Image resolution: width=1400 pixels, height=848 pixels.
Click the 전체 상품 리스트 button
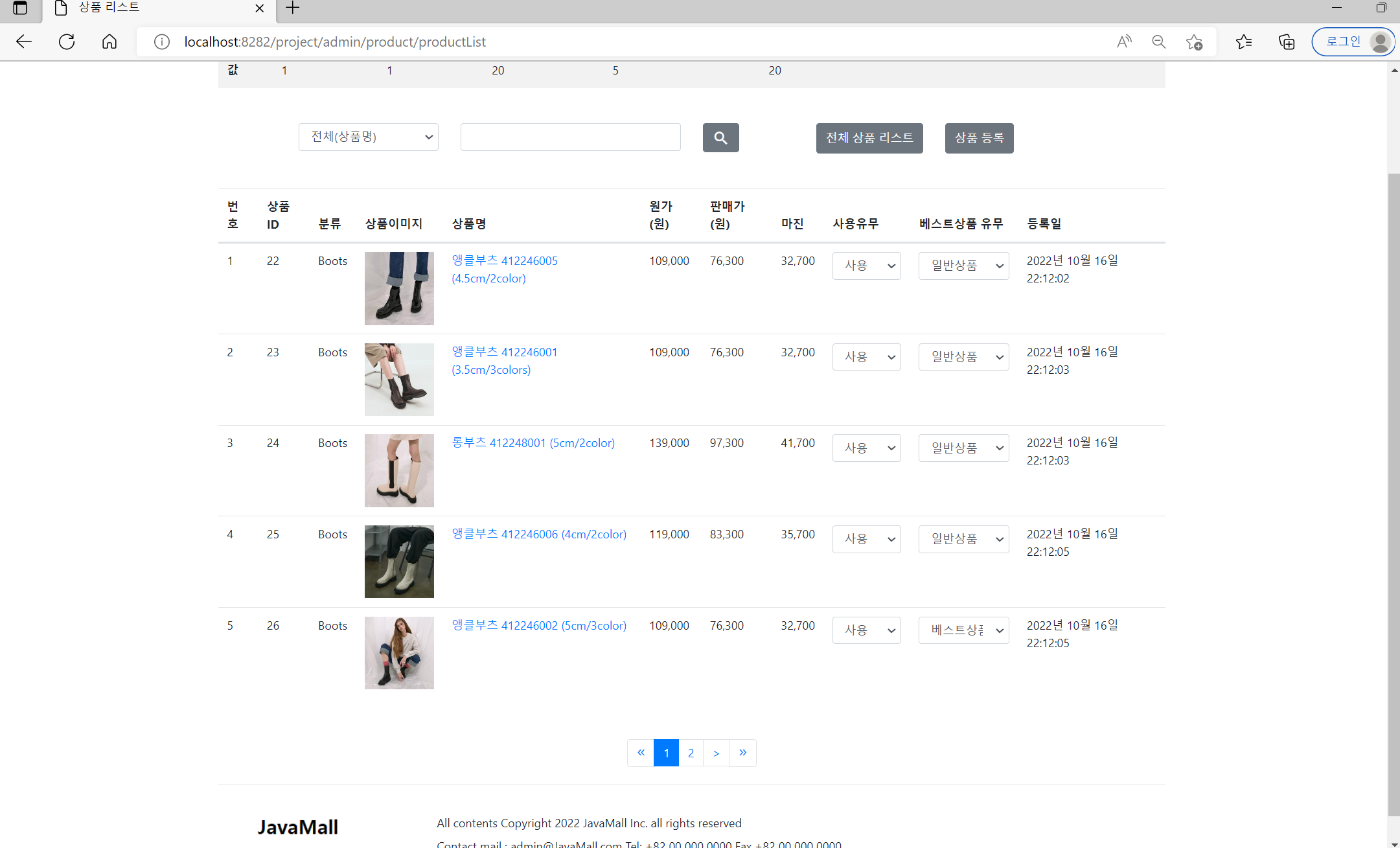tap(869, 138)
